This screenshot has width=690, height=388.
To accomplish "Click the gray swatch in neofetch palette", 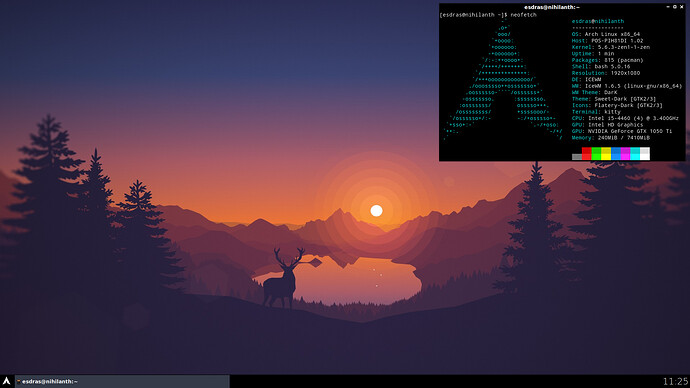I will click(x=576, y=157).
